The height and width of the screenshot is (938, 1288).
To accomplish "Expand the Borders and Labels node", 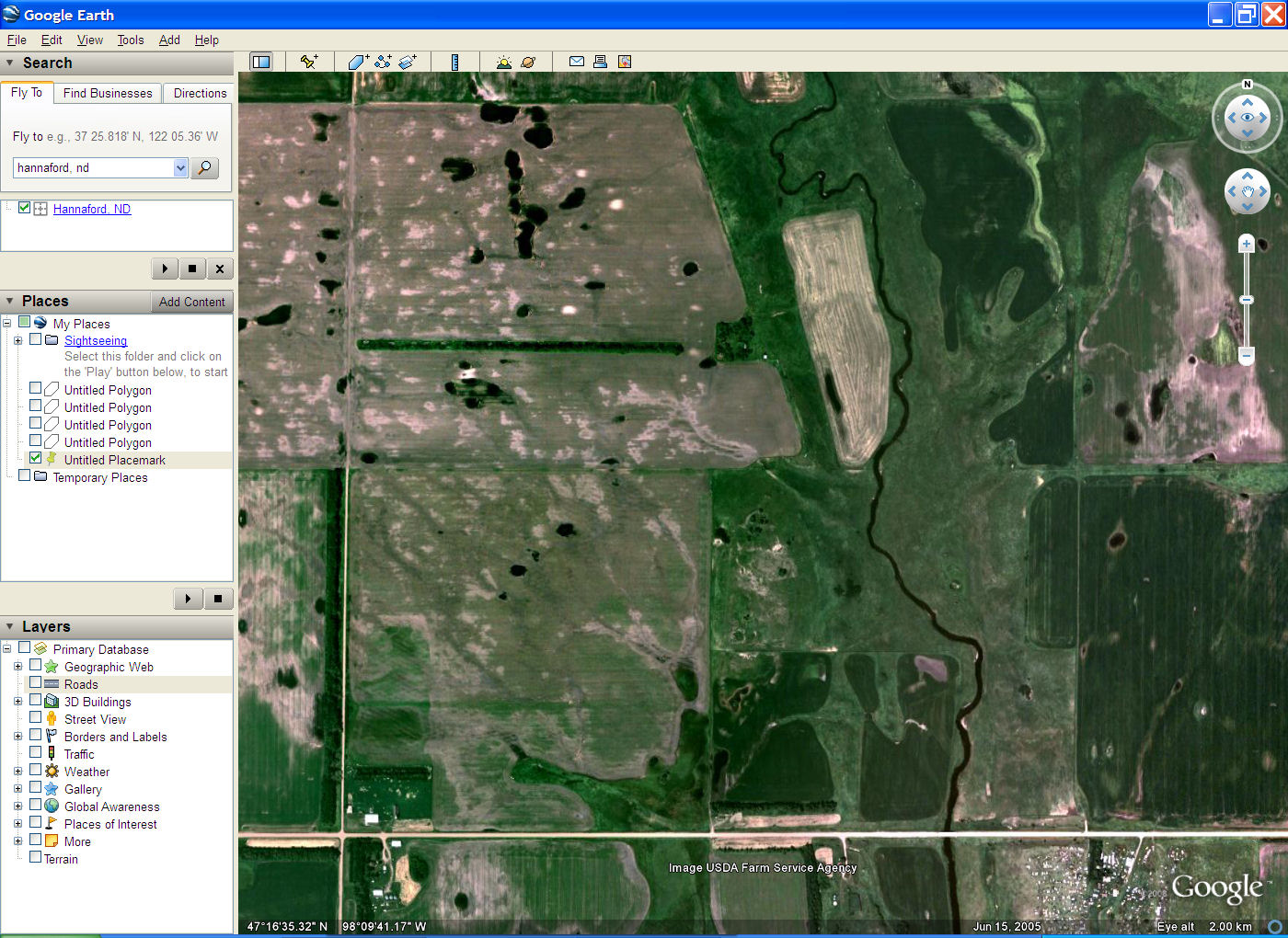I will click(x=17, y=737).
